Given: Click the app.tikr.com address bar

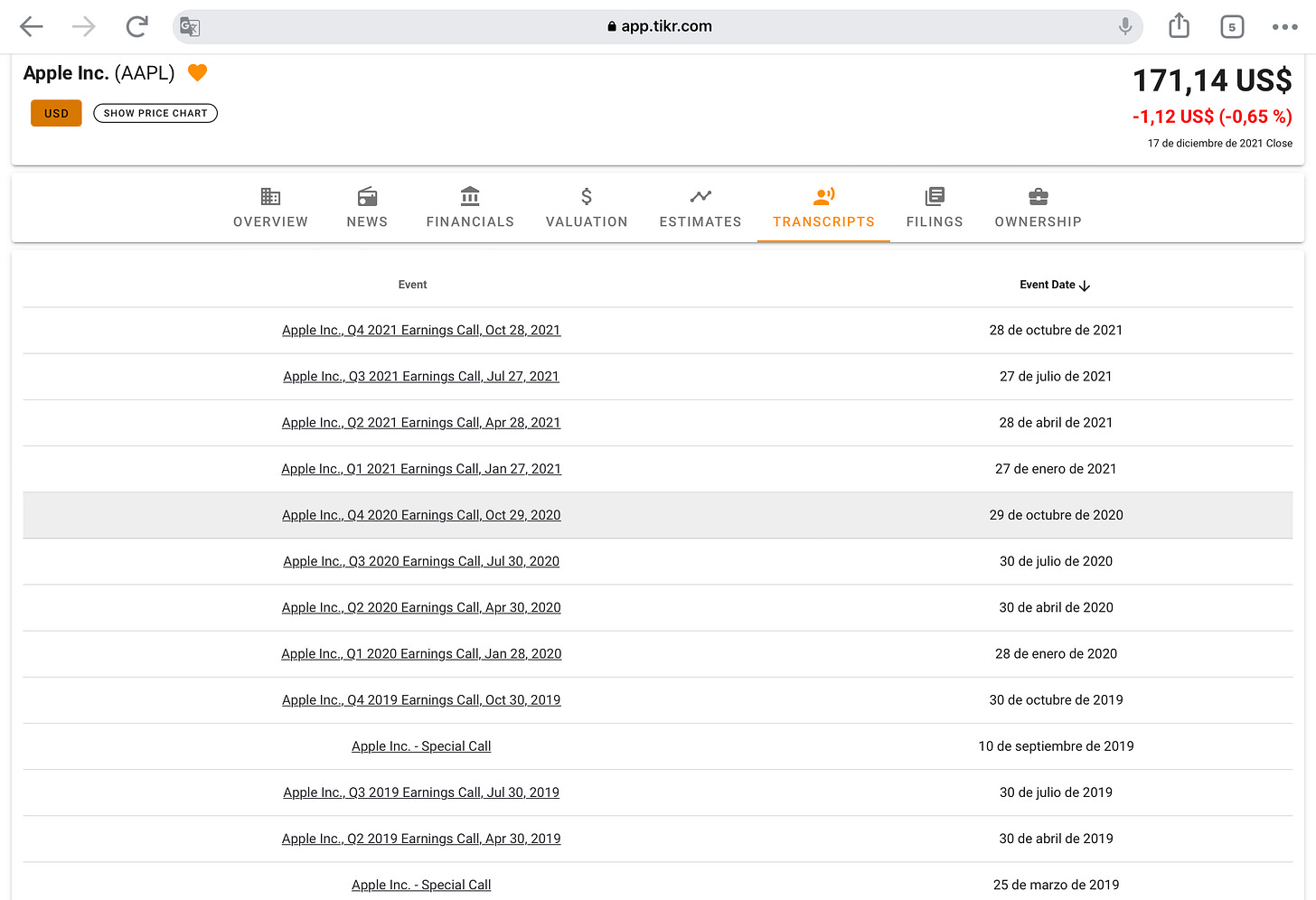Looking at the screenshot, I should (658, 27).
